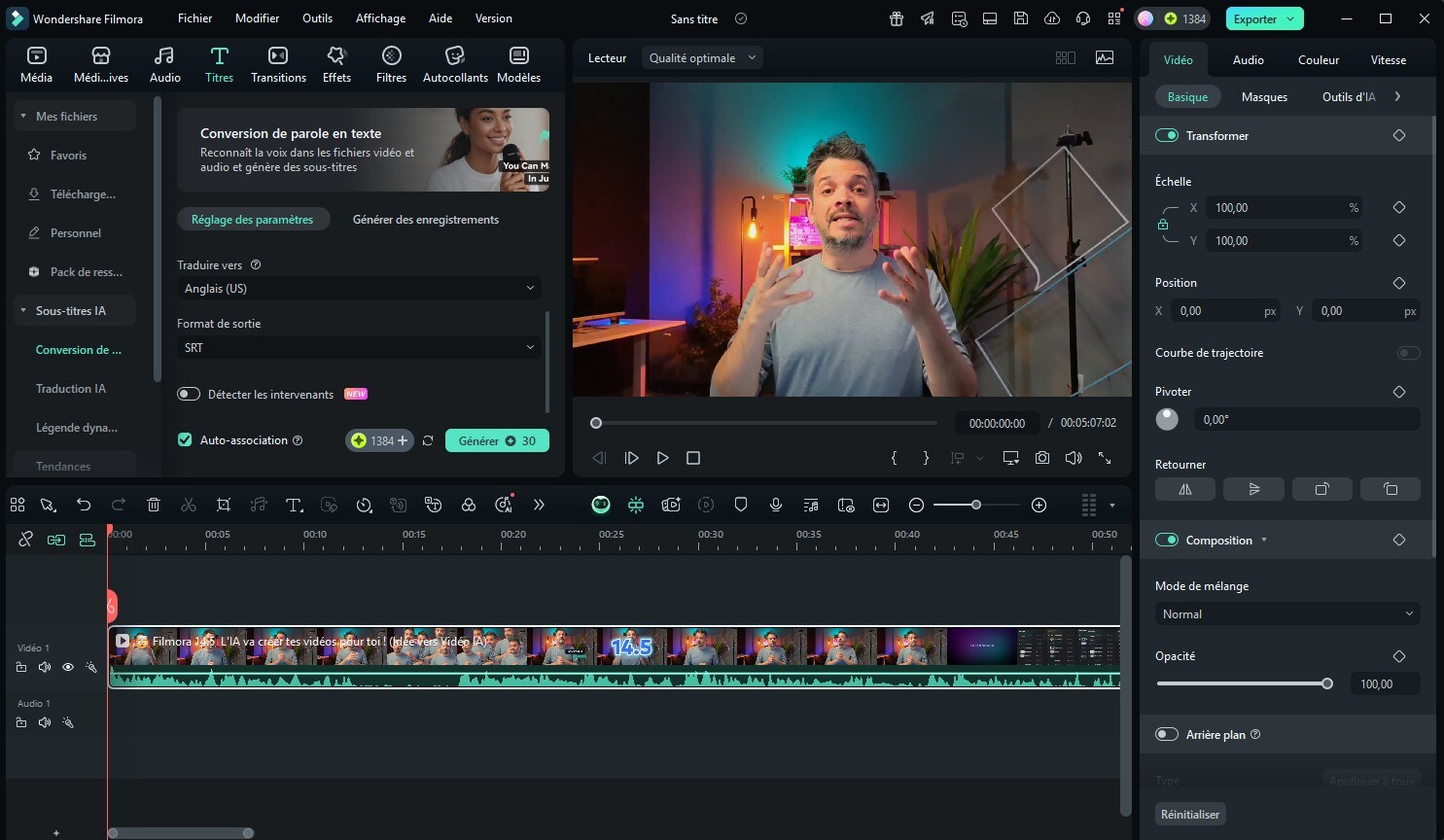Flip clip vertically in Retourner
This screenshot has width=1444, height=840.
click(1253, 489)
